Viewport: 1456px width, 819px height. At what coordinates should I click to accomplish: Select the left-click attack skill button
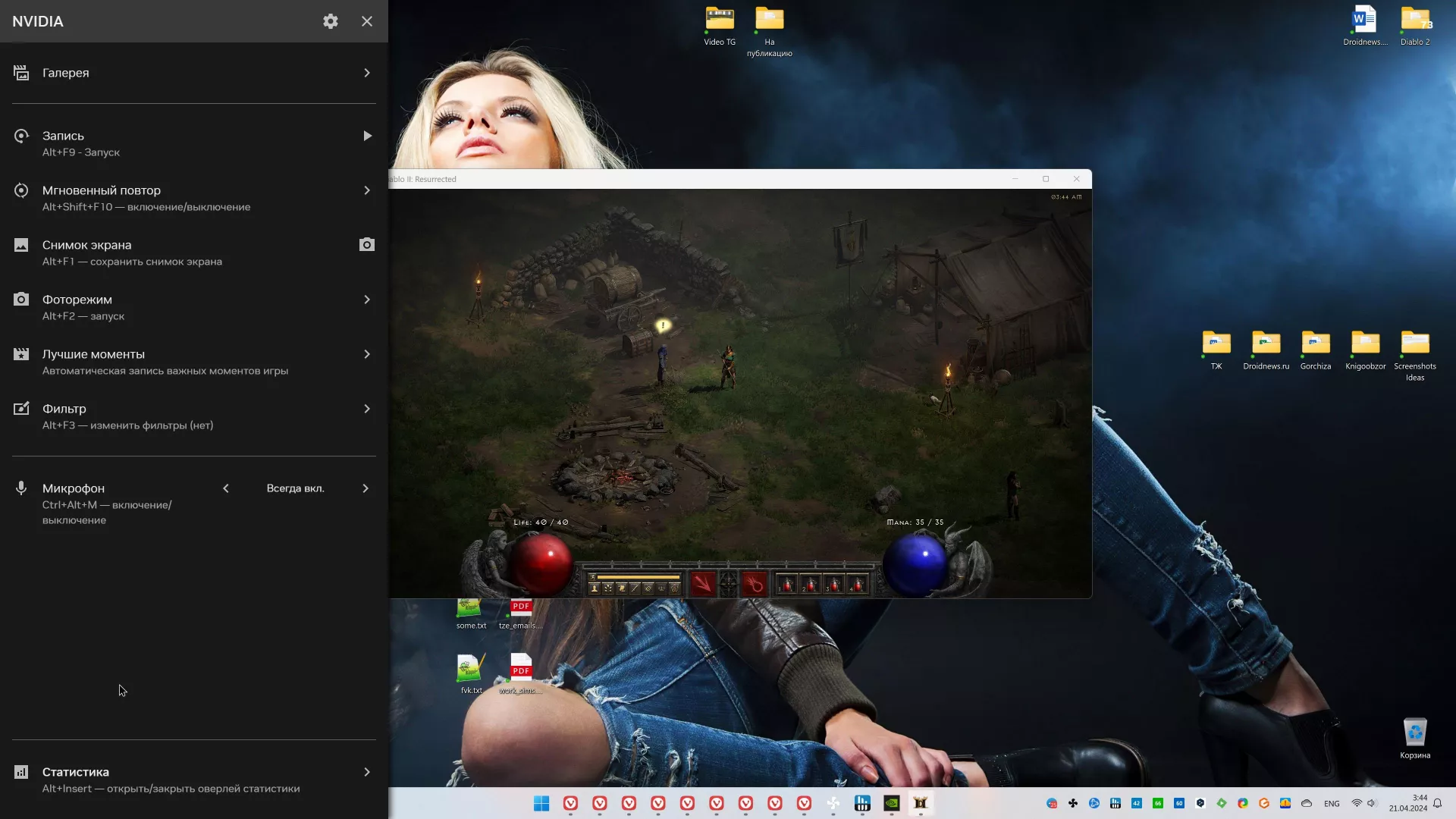pyautogui.click(x=703, y=584)
